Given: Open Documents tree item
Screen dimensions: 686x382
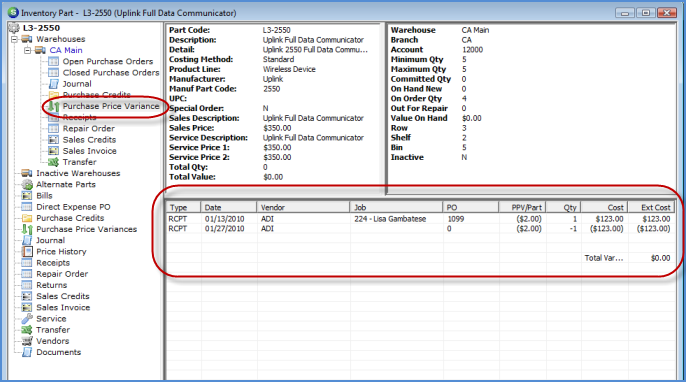Looking at the screenshot, I should pyautogui.click(x=59, y=352).
